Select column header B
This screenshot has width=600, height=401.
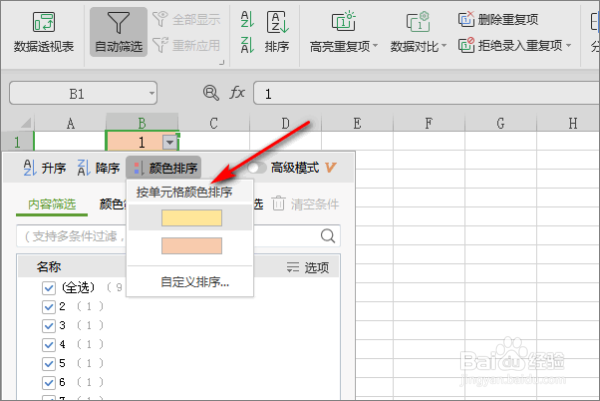click(x=142, y=123)
